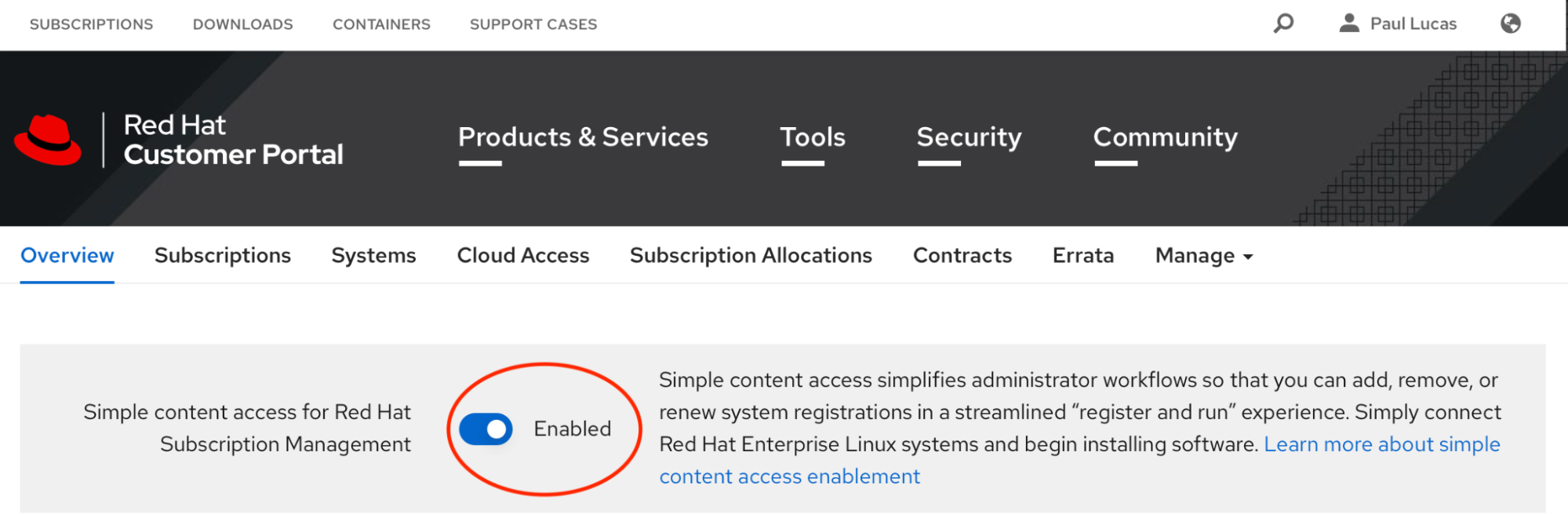Open the Subscription Allocations tab
This screenshot has width=1568, height=514.
click(751, 256)
